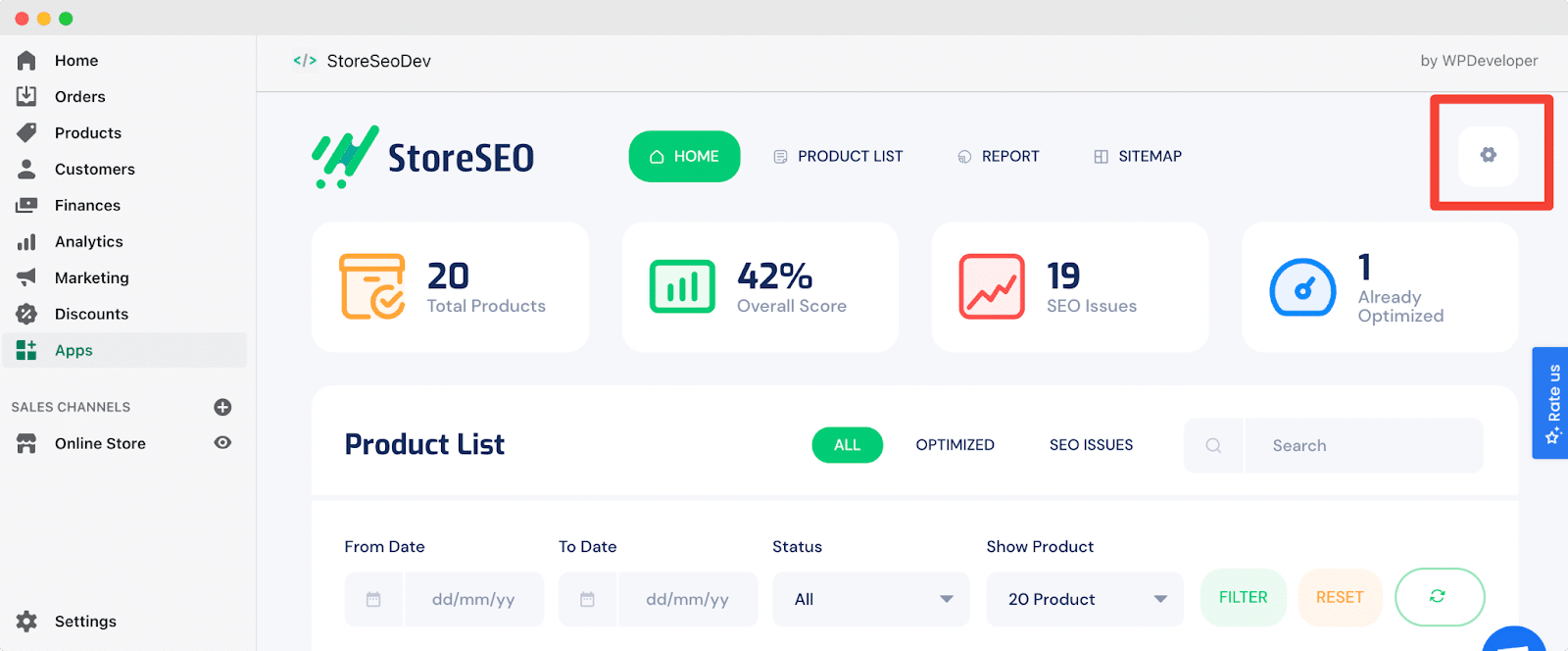Click the From Date dd/mm/yy field
The height and width of the screenshot is (651, 1568).
[472, 599]
